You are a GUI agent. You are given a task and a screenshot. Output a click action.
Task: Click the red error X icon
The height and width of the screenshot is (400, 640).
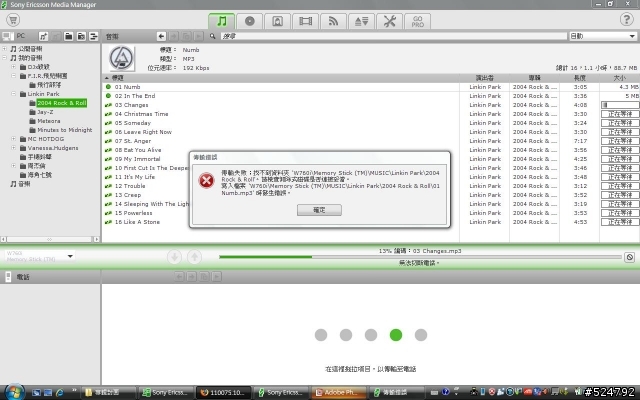(207, 180)
